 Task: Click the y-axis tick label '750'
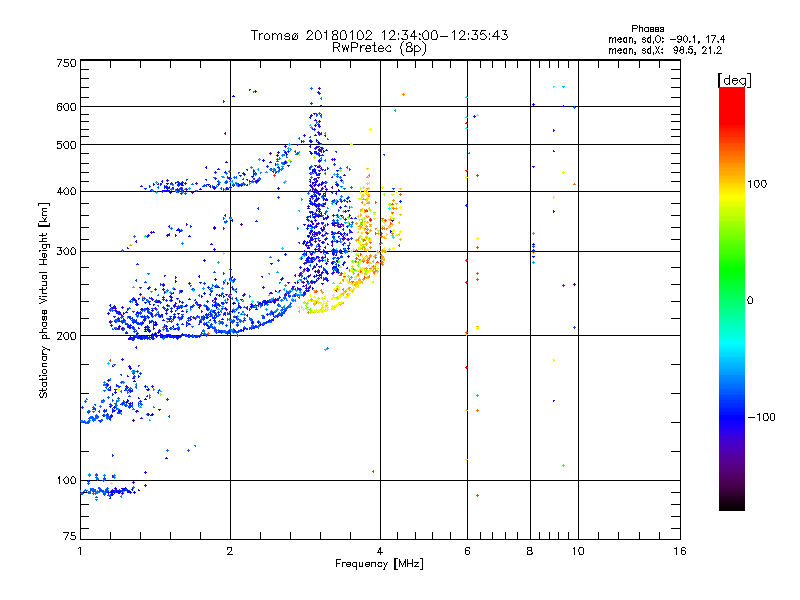pyautogui.click(x=66, y=63)
